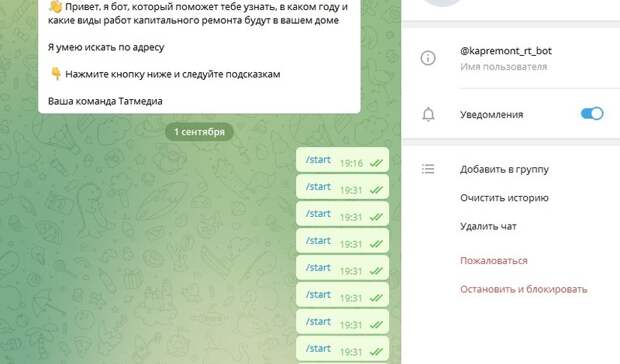Click Очистить историю
Image resolution: width=620 pixels, height=364 pixels.
point(504,198)
